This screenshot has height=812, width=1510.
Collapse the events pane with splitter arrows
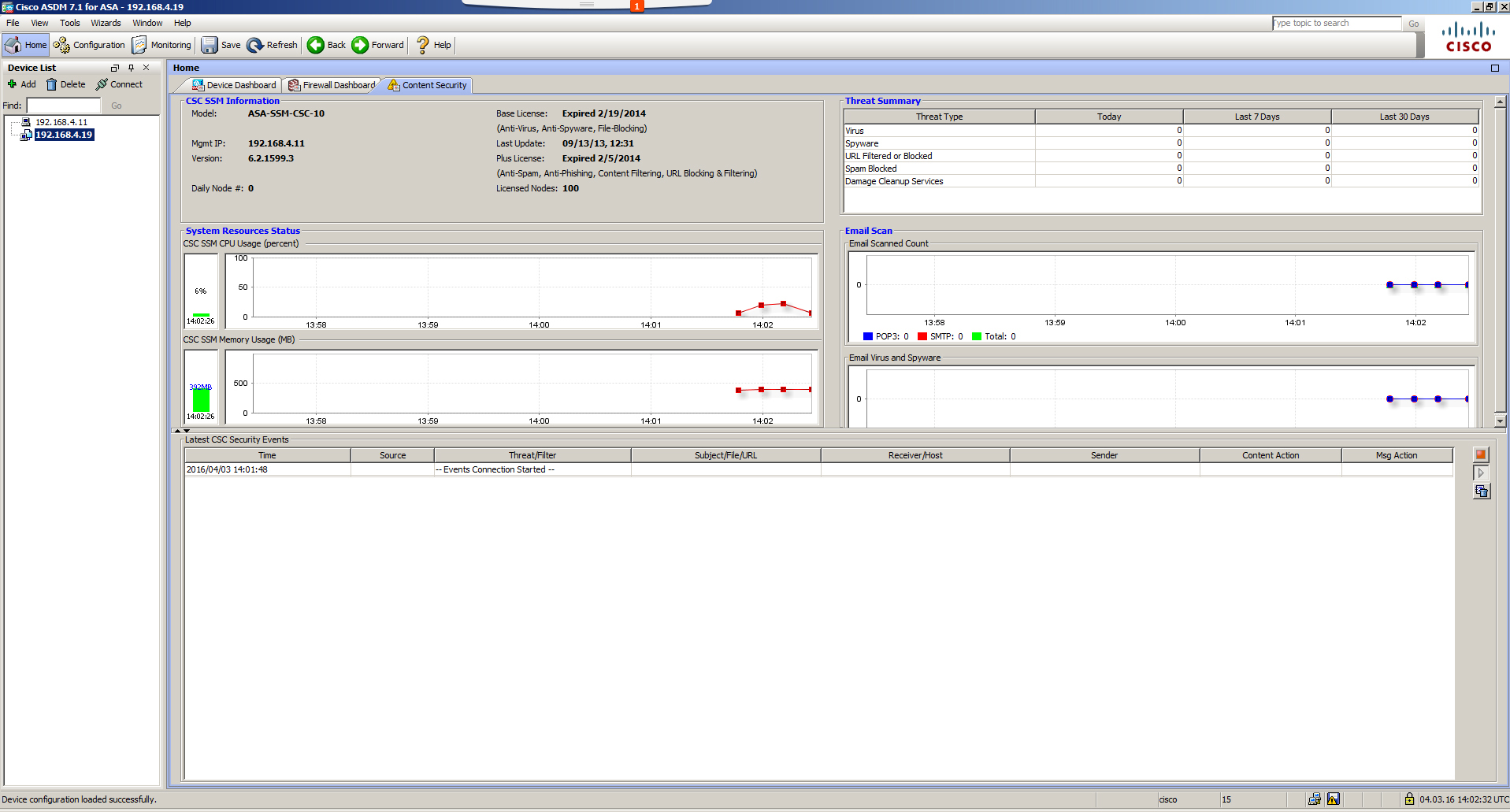click(187, 431)
